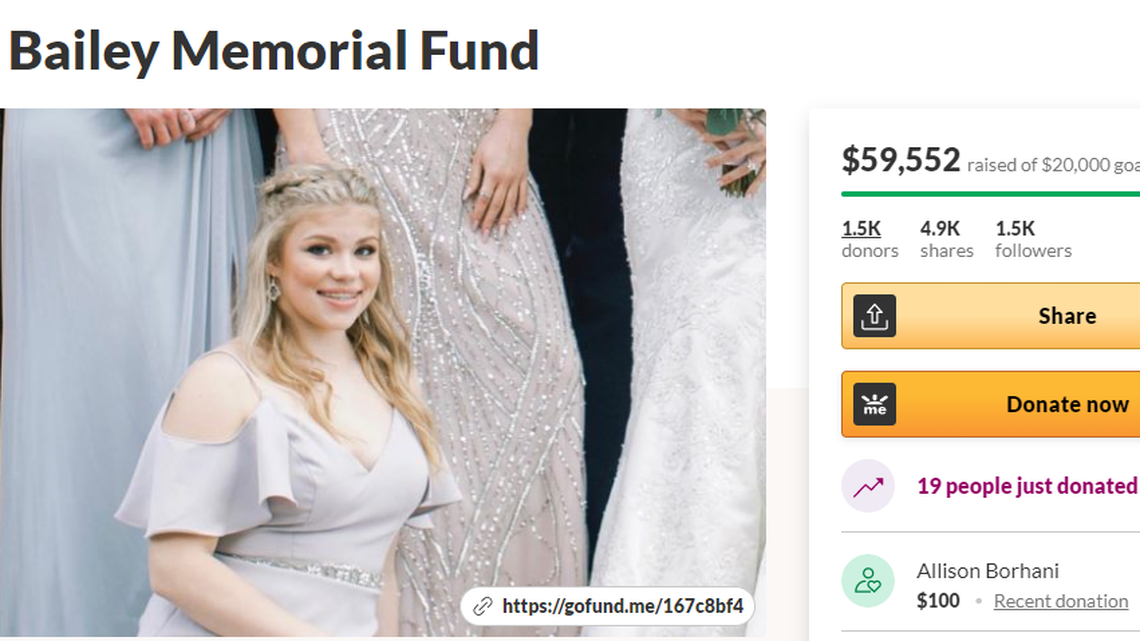Click the Share button label

click(x=1067, y=316)
